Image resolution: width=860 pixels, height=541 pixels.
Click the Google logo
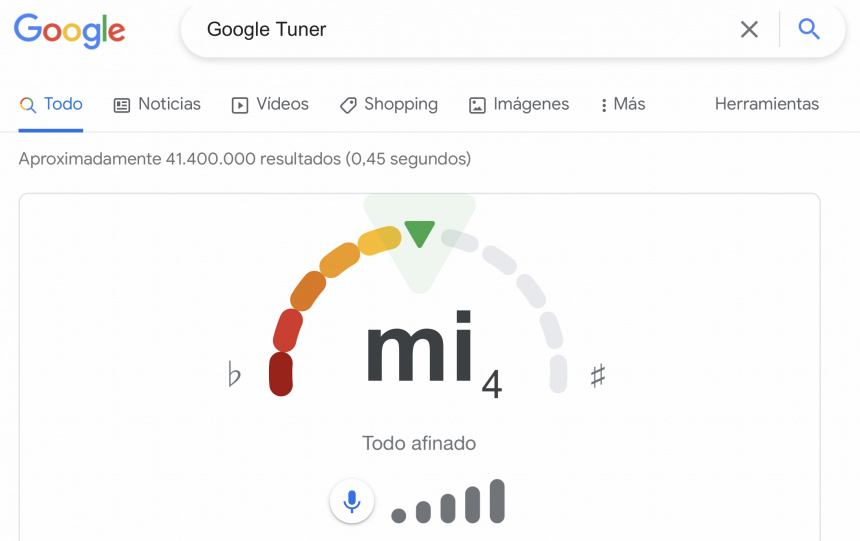click(70, 31)
